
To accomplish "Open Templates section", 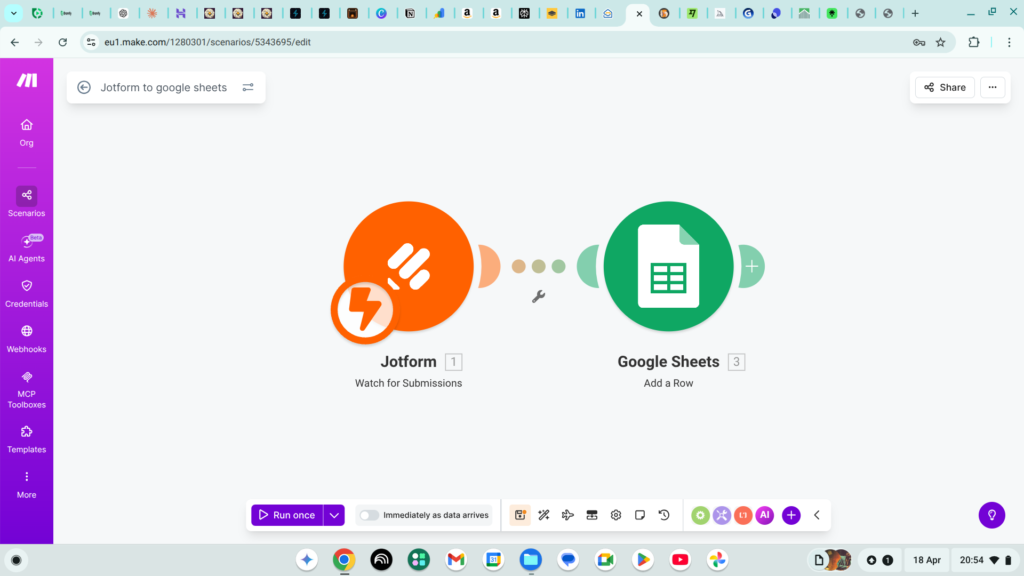I will click(x=26, y=440).
